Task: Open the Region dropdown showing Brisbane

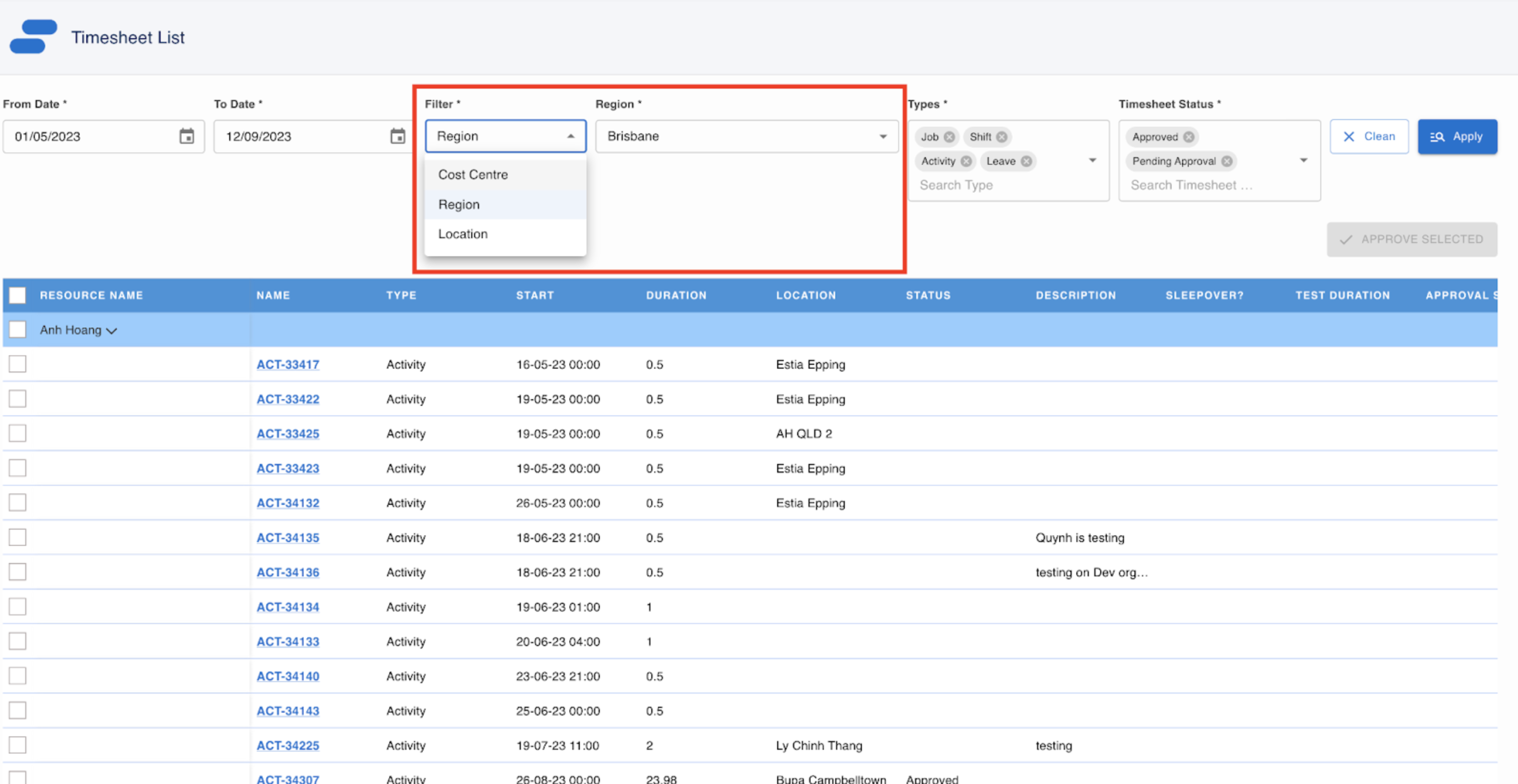Action: coord(747,136)
